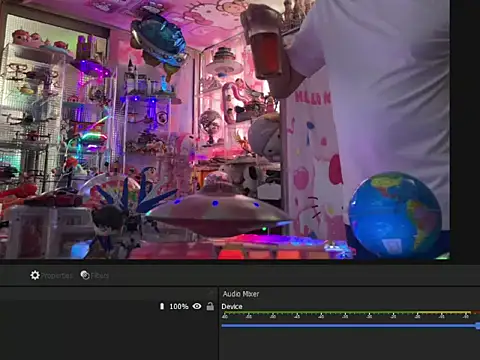The height and width of the screenshot is (360, 480).
Task: Click the 100% status label
Action: click(x=179, y=306)
